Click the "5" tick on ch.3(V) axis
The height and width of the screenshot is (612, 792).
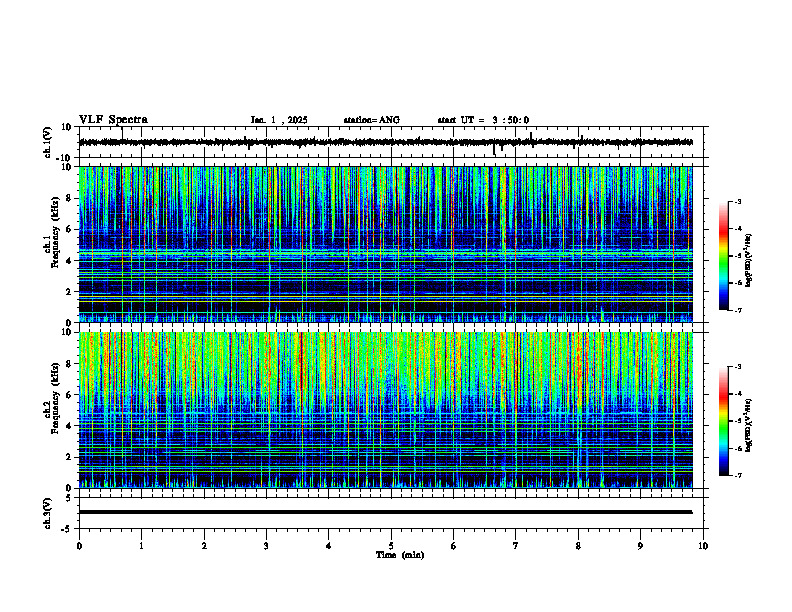pyautogui.click(x=70, y=498)
